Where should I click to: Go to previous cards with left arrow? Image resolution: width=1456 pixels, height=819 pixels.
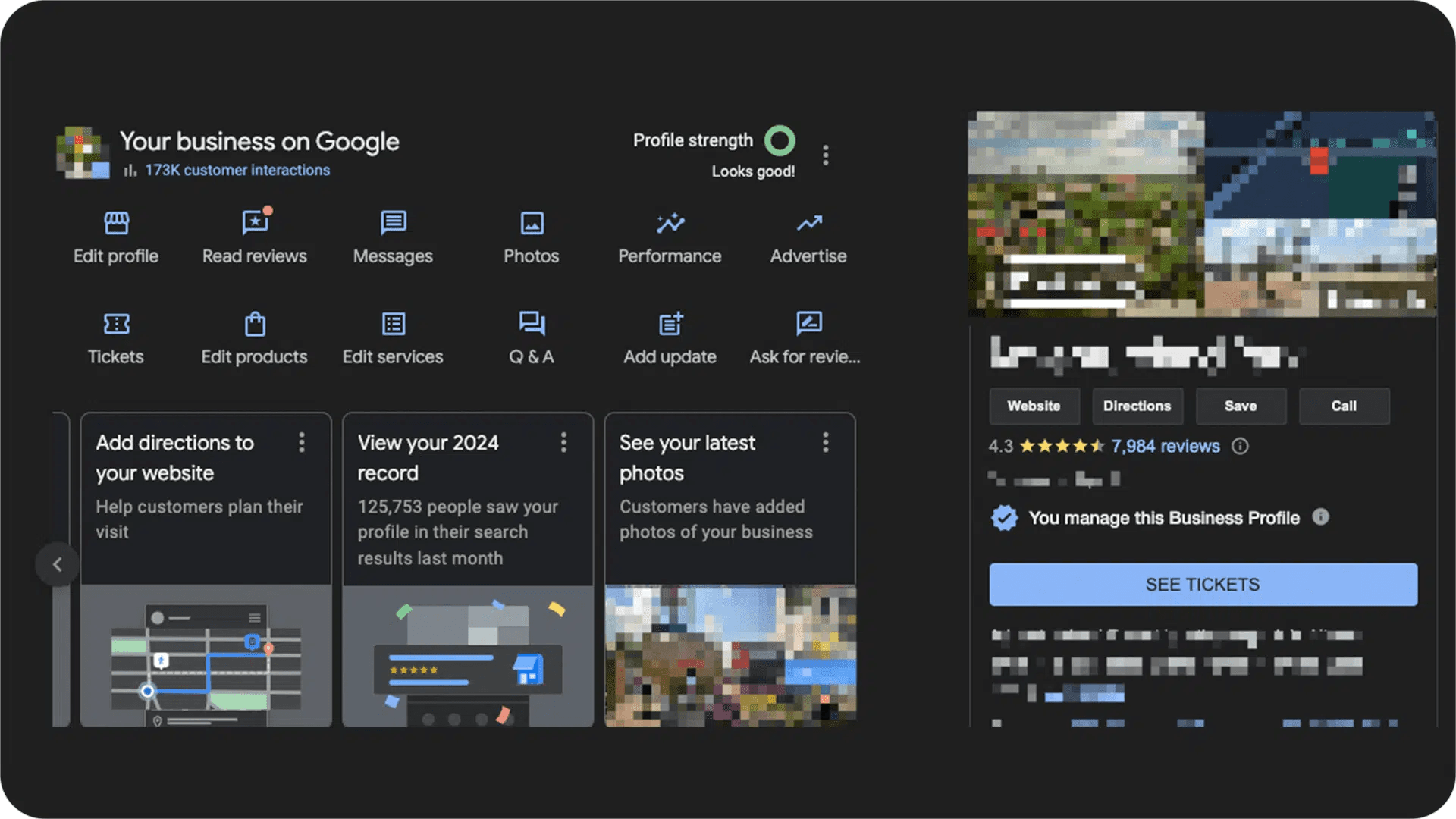pyautogui.click(x=57, y=564)
